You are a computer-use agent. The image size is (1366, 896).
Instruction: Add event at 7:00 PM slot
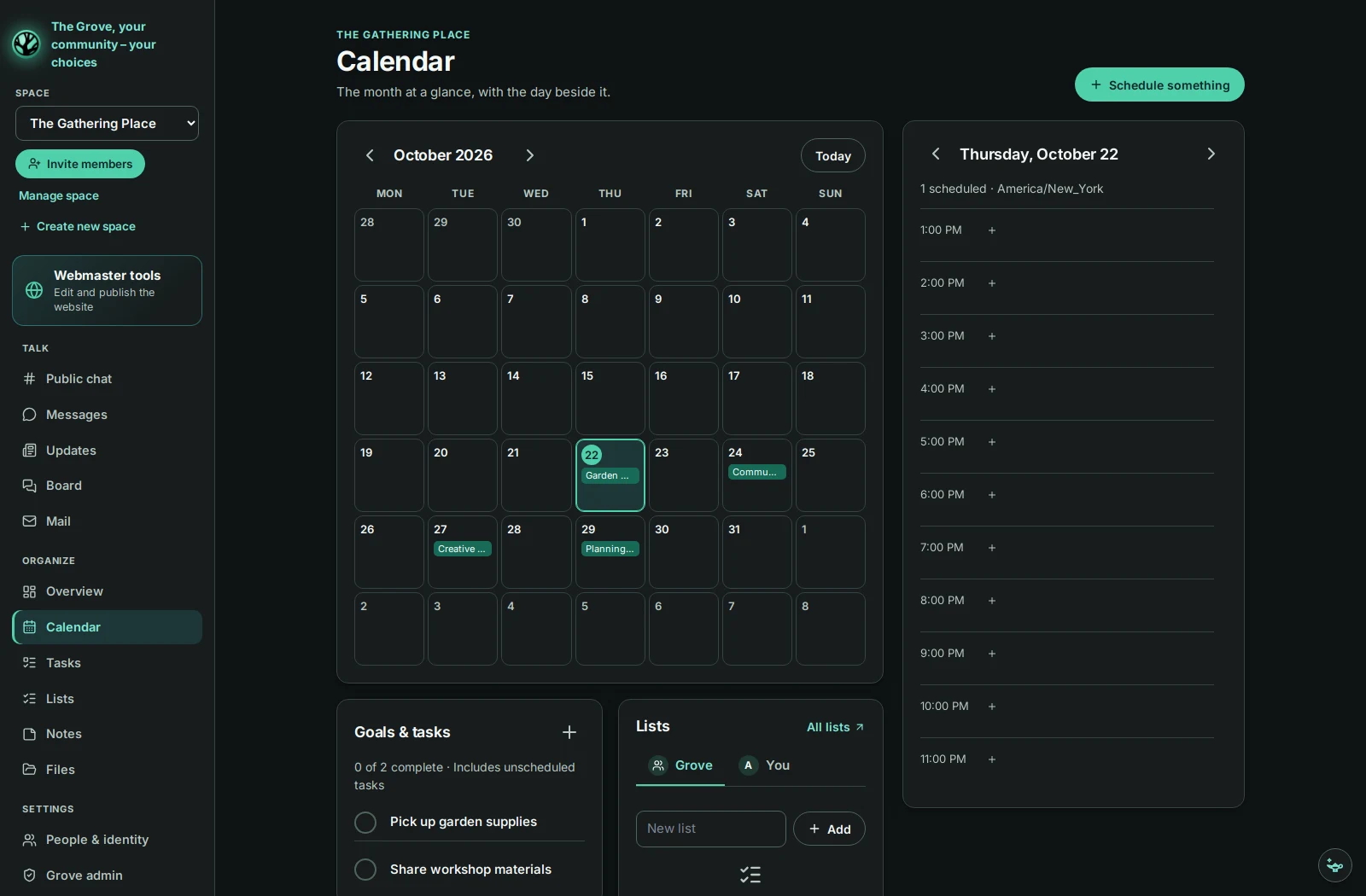(992, 548)
